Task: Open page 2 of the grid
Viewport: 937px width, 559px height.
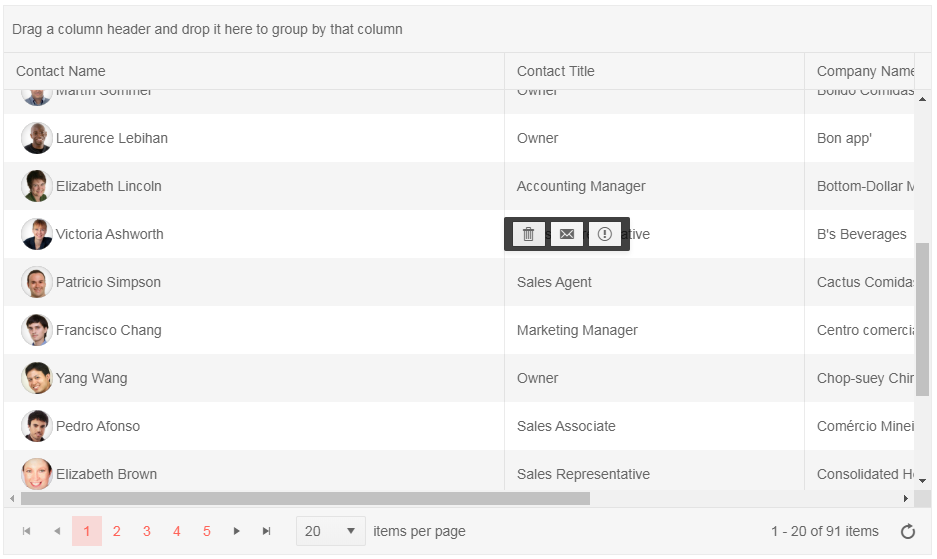Action: tap(117, 532)
